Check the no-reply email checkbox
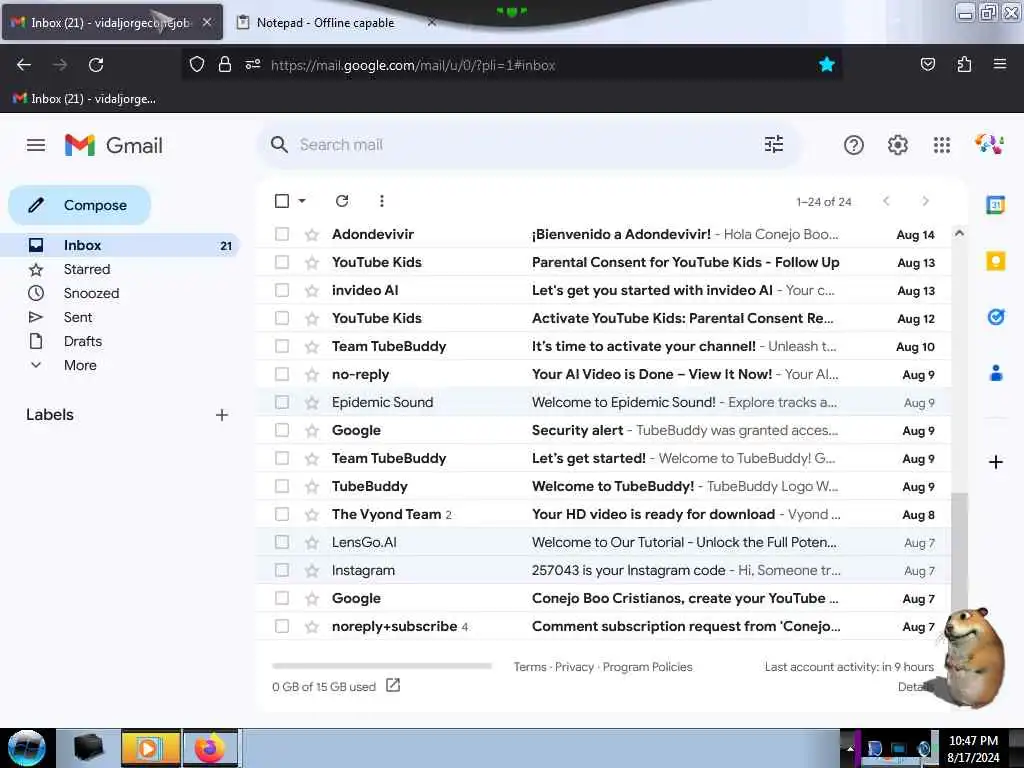Viewport: 1024px width, 768px height. (282, 374)
